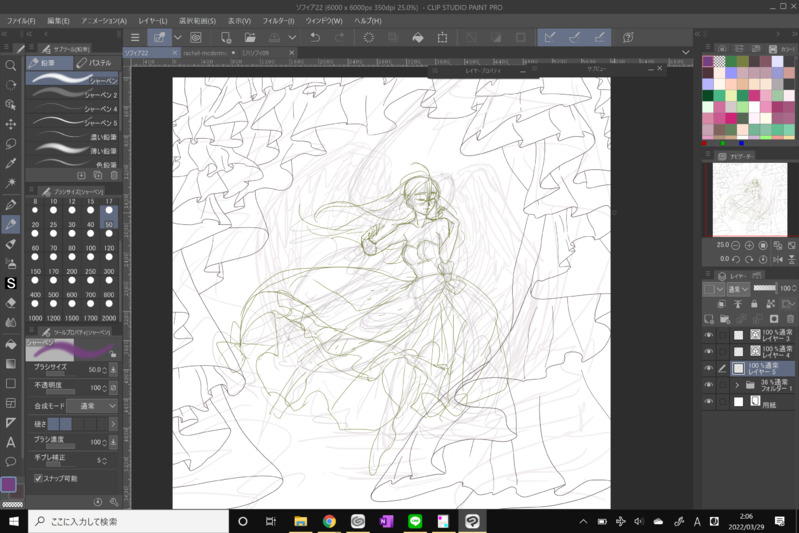Click the purple main color swatch

pyautogui.click(x=9, y=485)
